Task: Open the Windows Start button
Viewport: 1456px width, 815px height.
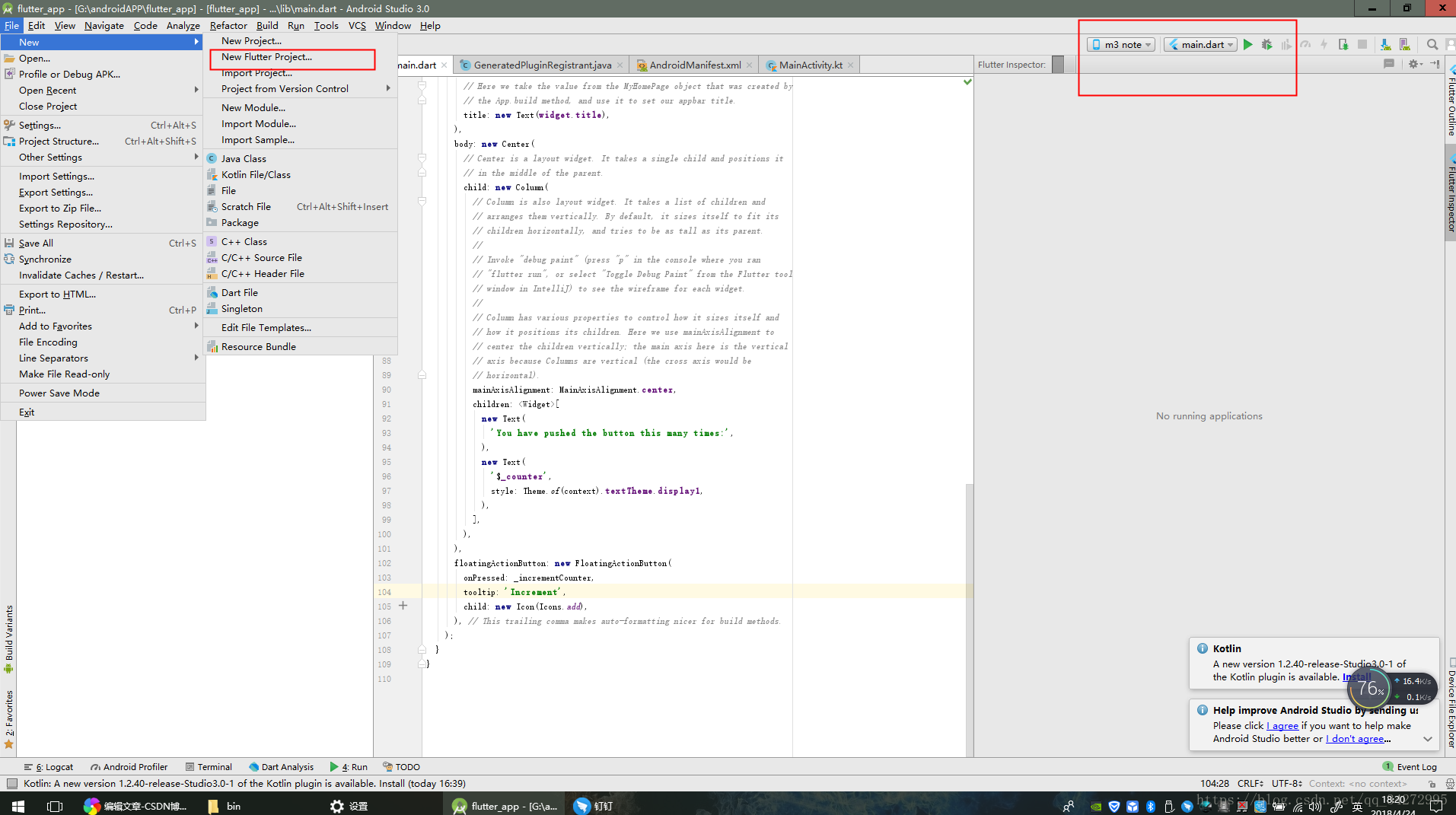Action: 18,806
